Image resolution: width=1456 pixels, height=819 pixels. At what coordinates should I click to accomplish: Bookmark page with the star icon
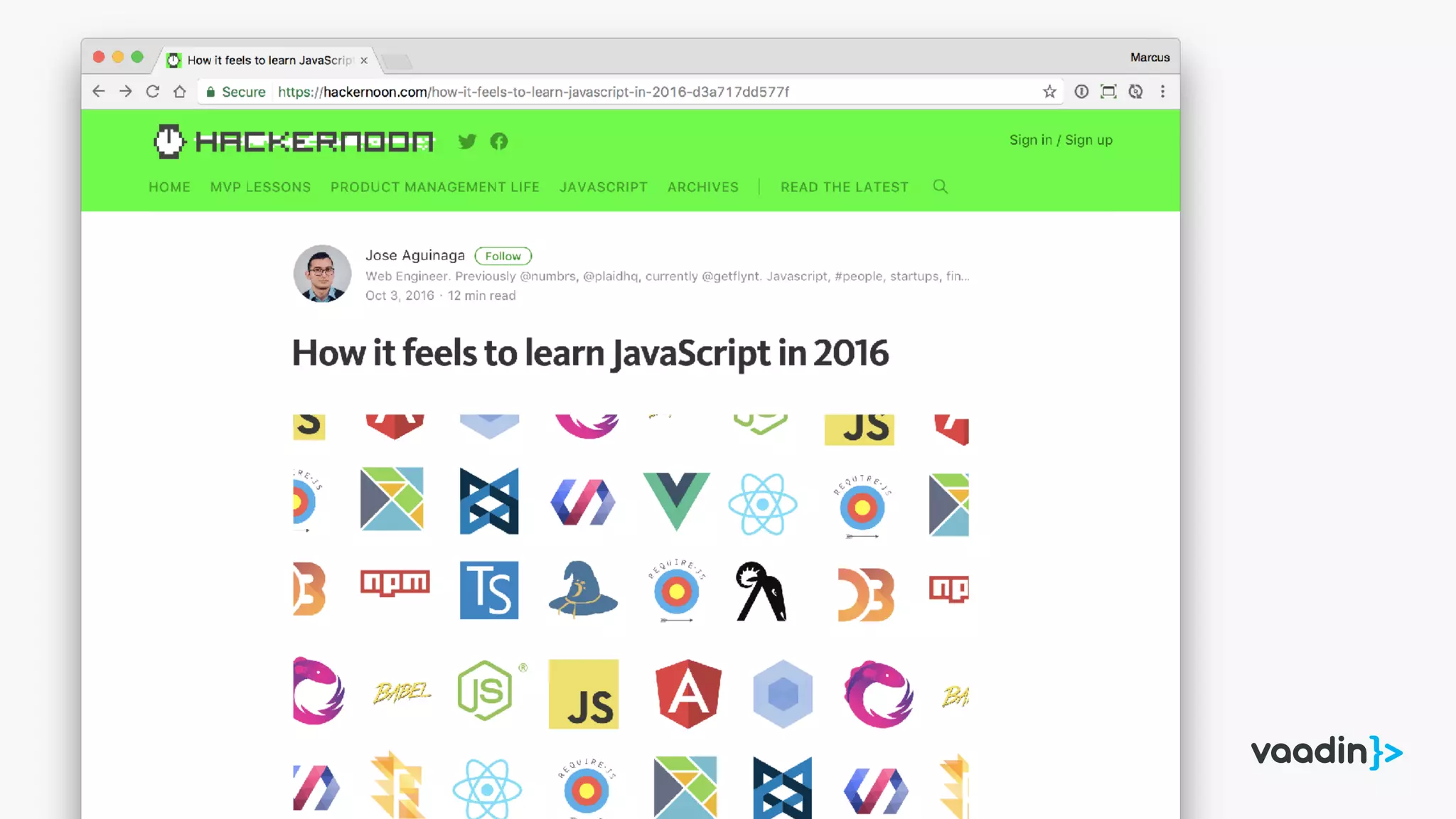click(x=1049, y=92)
